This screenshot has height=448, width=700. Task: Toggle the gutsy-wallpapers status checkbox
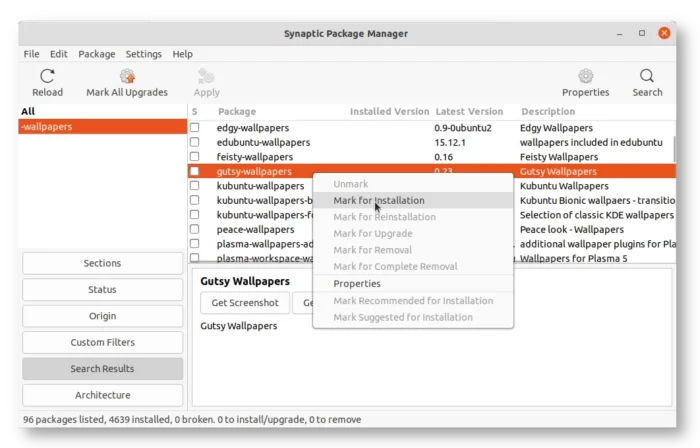pyautogui.click(x=195, y=171)
